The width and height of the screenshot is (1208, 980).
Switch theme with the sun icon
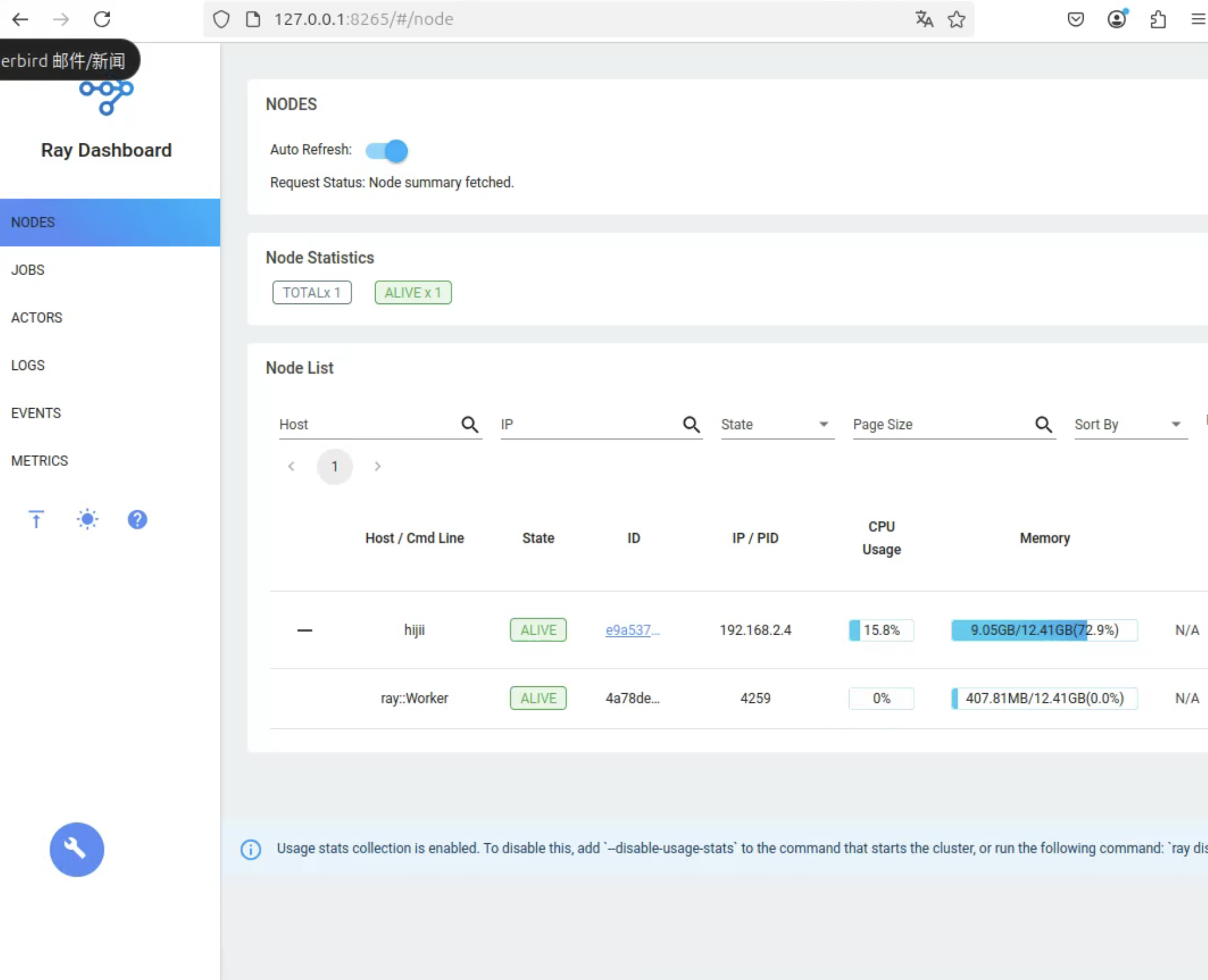point(87,520)
